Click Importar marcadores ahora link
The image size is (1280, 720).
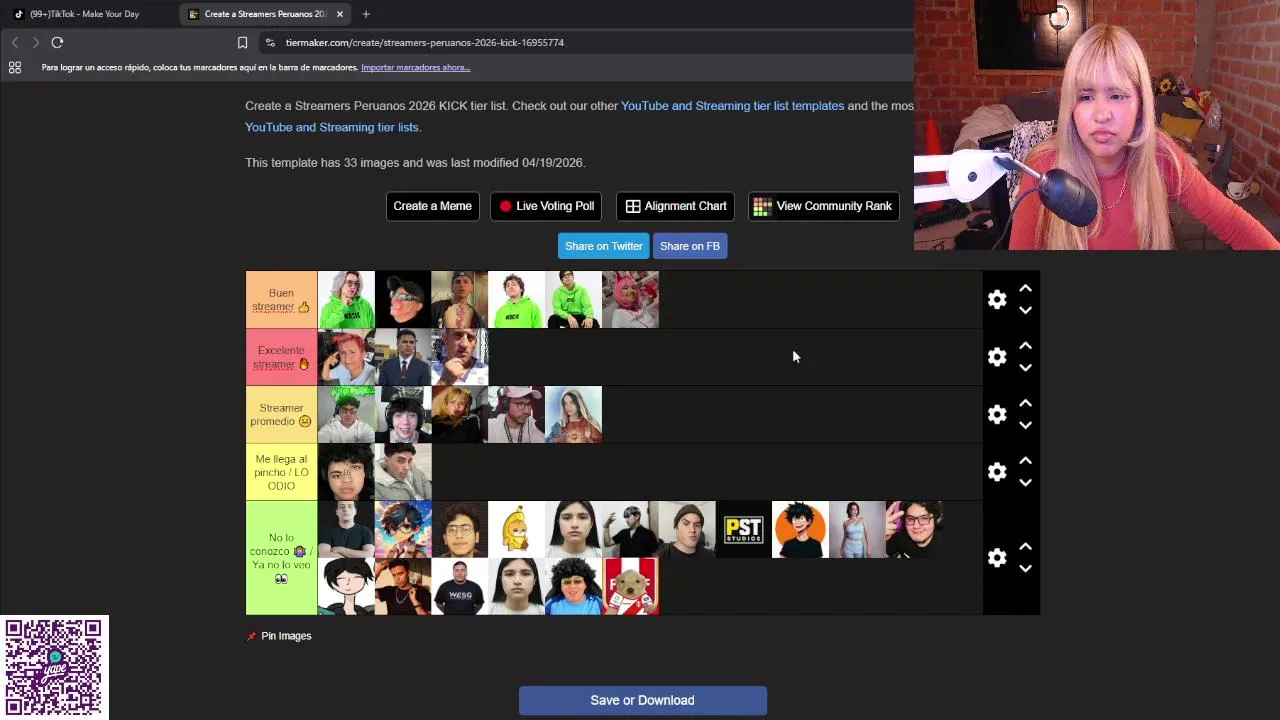click(415, 67)
